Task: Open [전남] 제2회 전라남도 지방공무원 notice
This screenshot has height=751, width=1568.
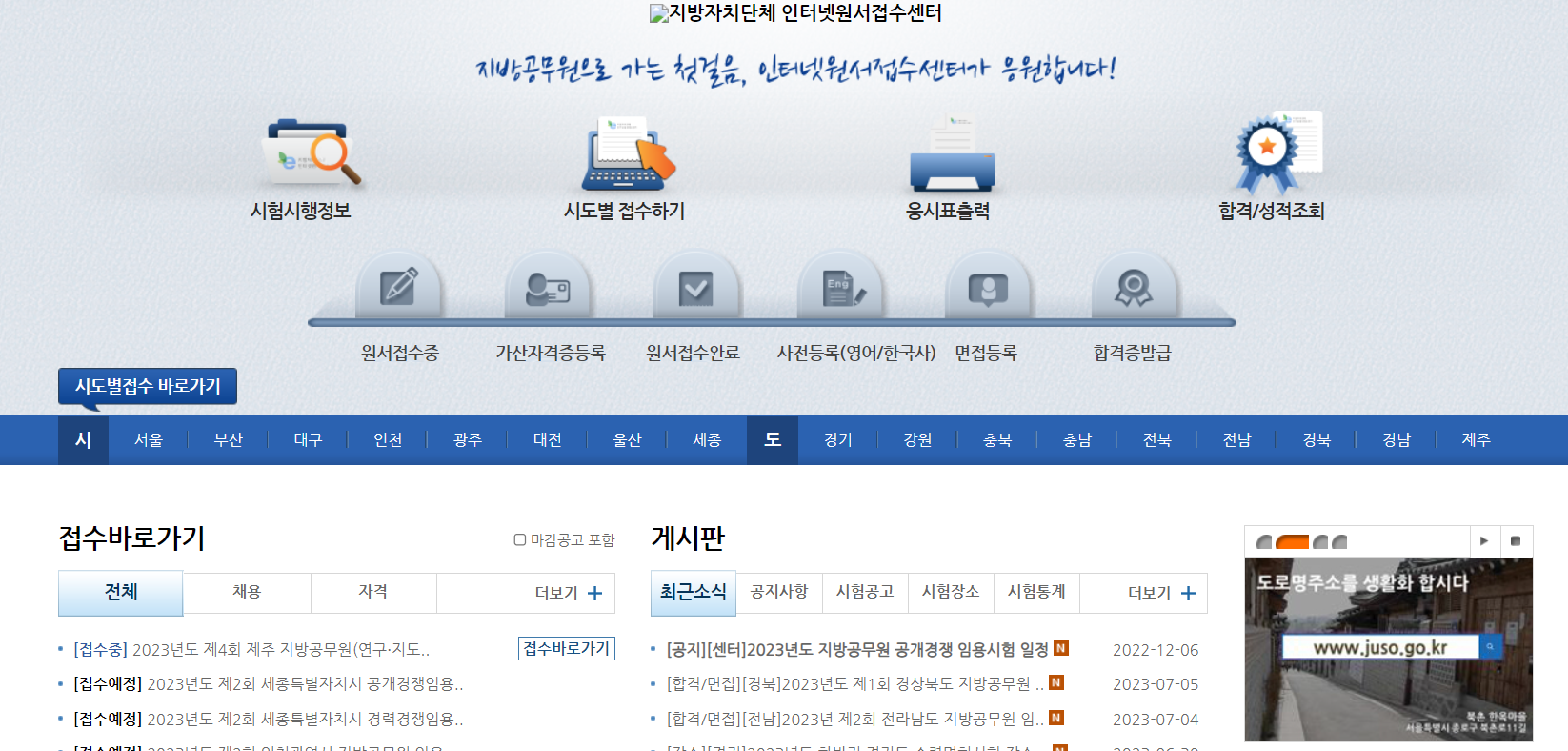Action: tap(855, 720)
